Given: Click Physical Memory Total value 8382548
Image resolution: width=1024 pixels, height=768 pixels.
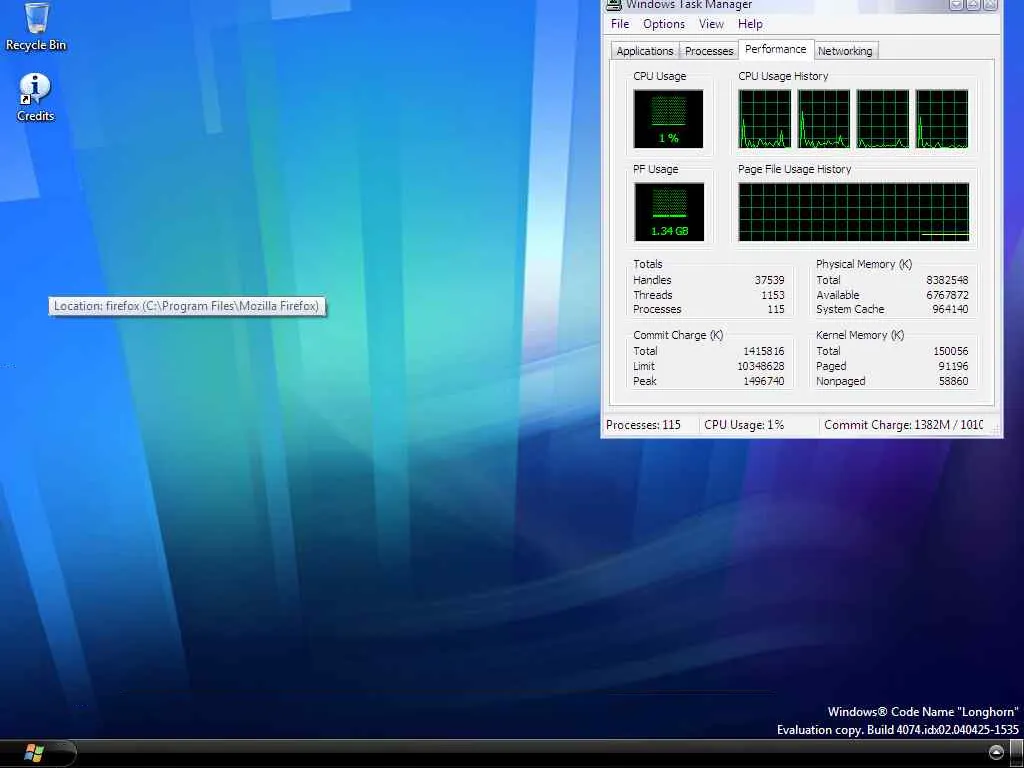Looking at the screenshot, I should click(x=947, y=280).
